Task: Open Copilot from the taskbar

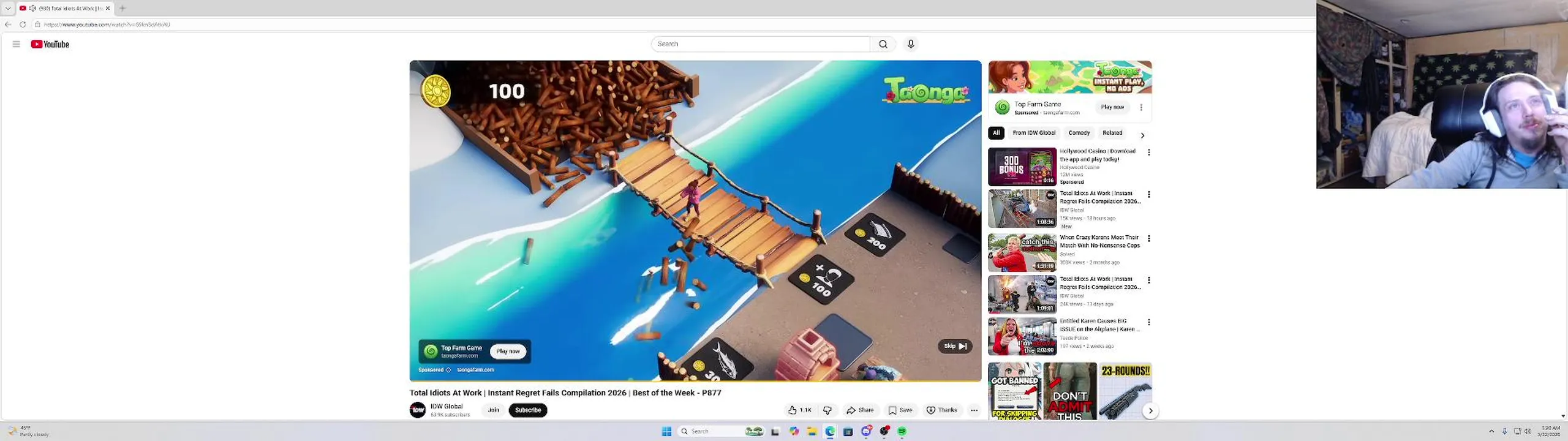Action: click(x=794, y=431)
